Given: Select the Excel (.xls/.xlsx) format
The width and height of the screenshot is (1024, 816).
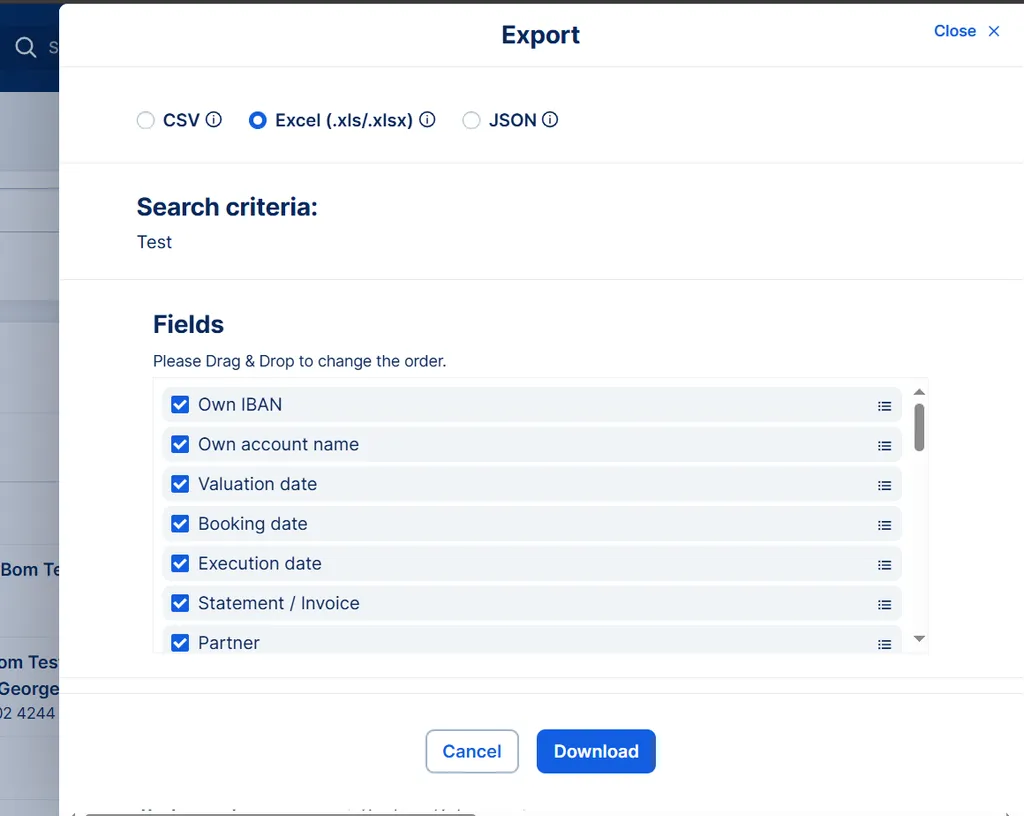Looking at the screenshot, I should tap(258, 120).
